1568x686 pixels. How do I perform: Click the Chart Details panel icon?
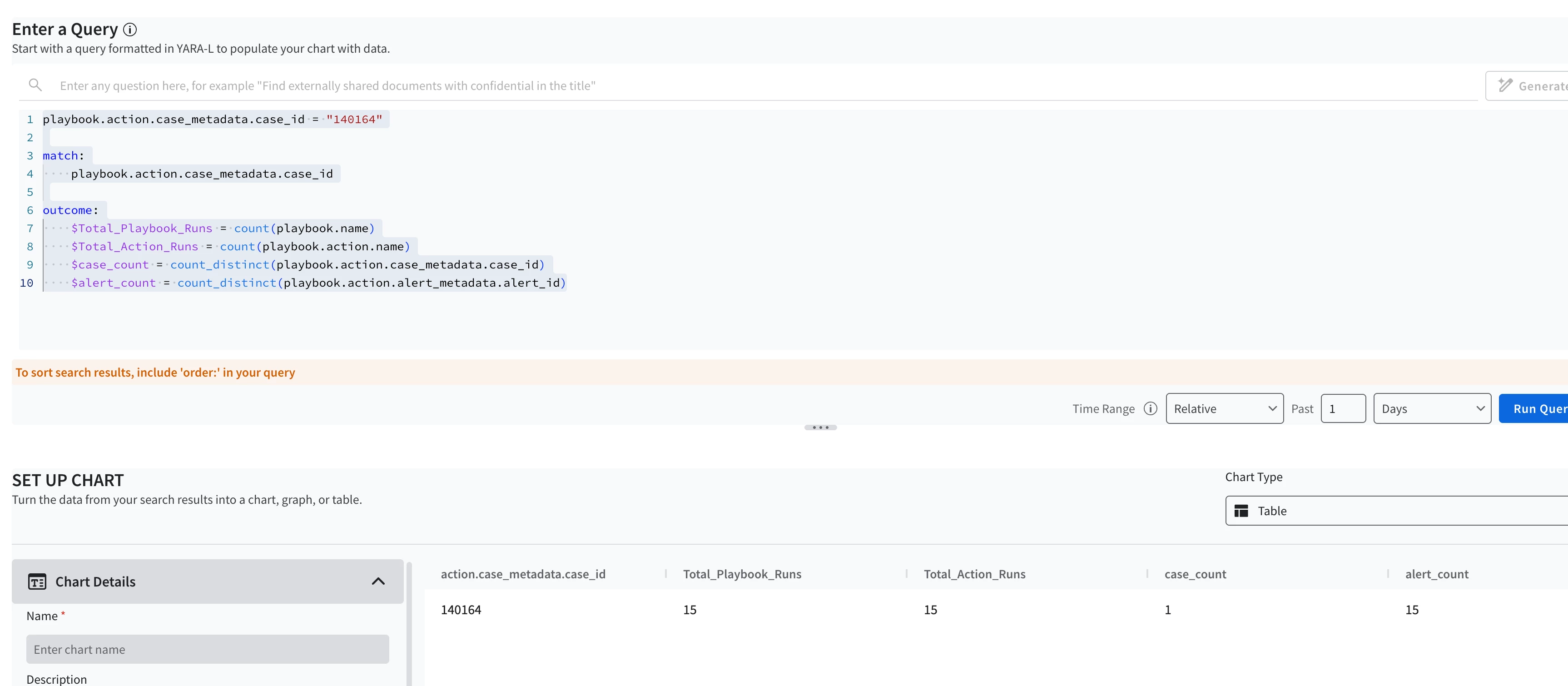(37, 582)
